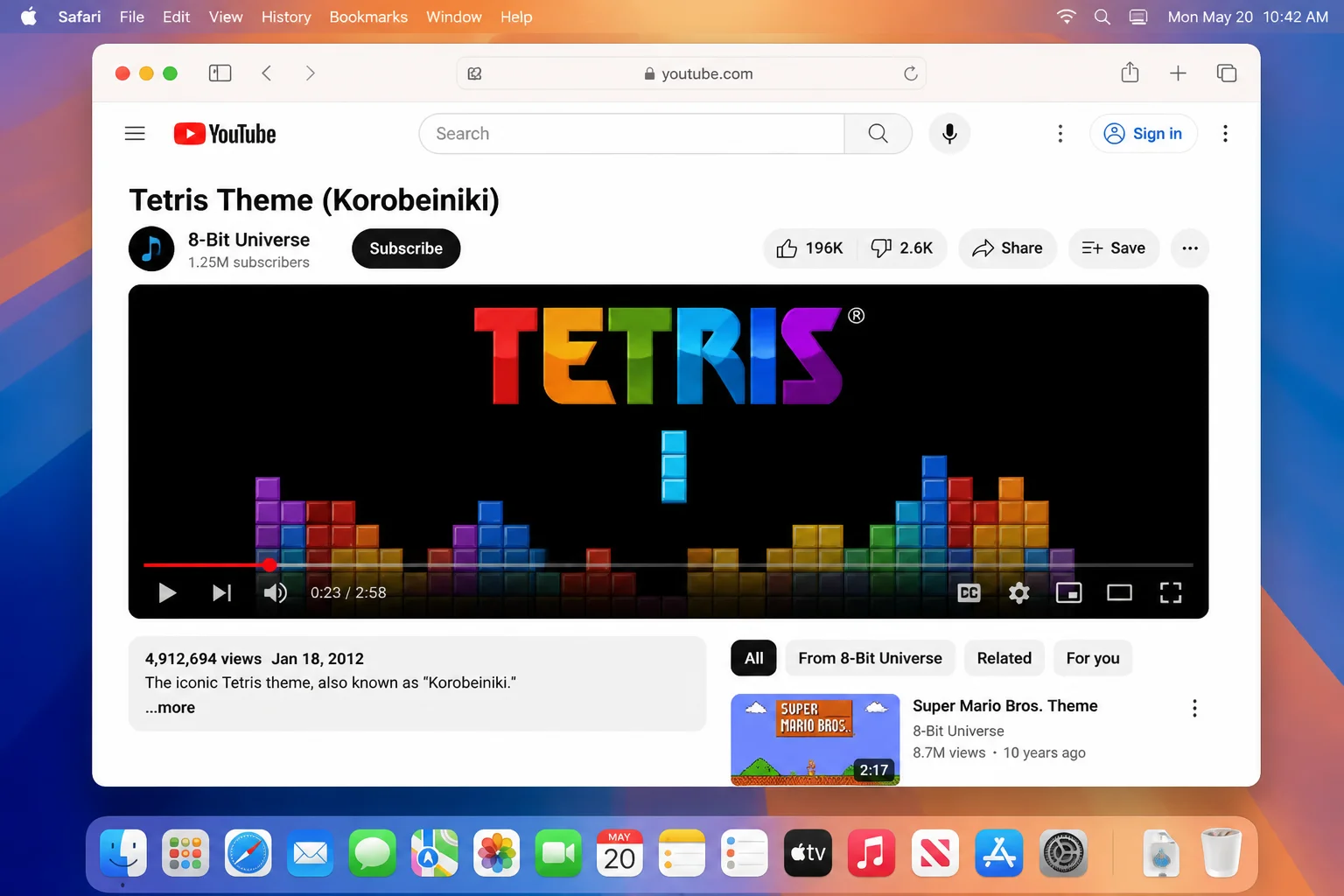
Task: Open the far-right three-dot menu in YouTube header
Action: (x=1225, y=134)
